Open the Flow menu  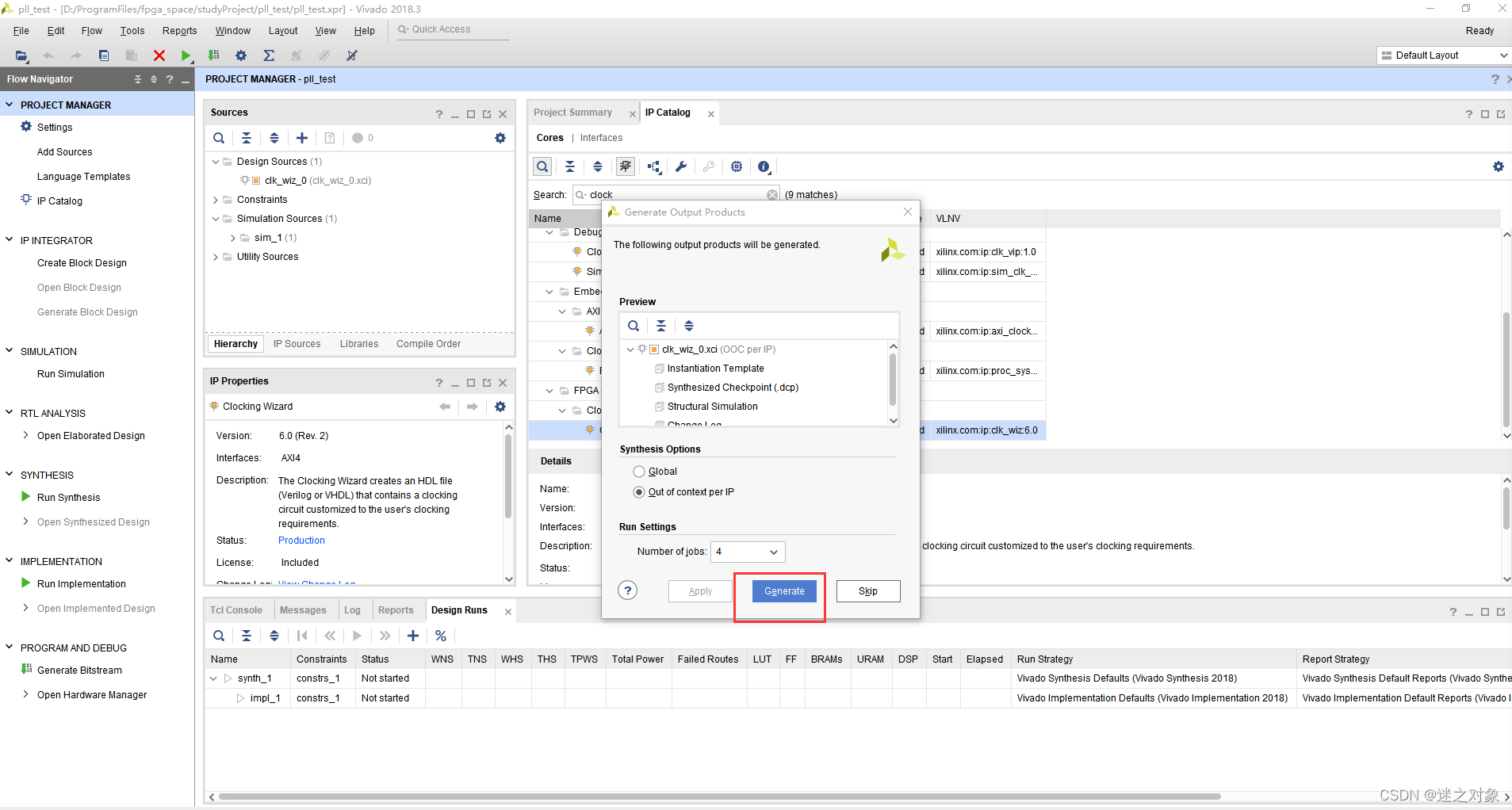click(x=92, y=31)
